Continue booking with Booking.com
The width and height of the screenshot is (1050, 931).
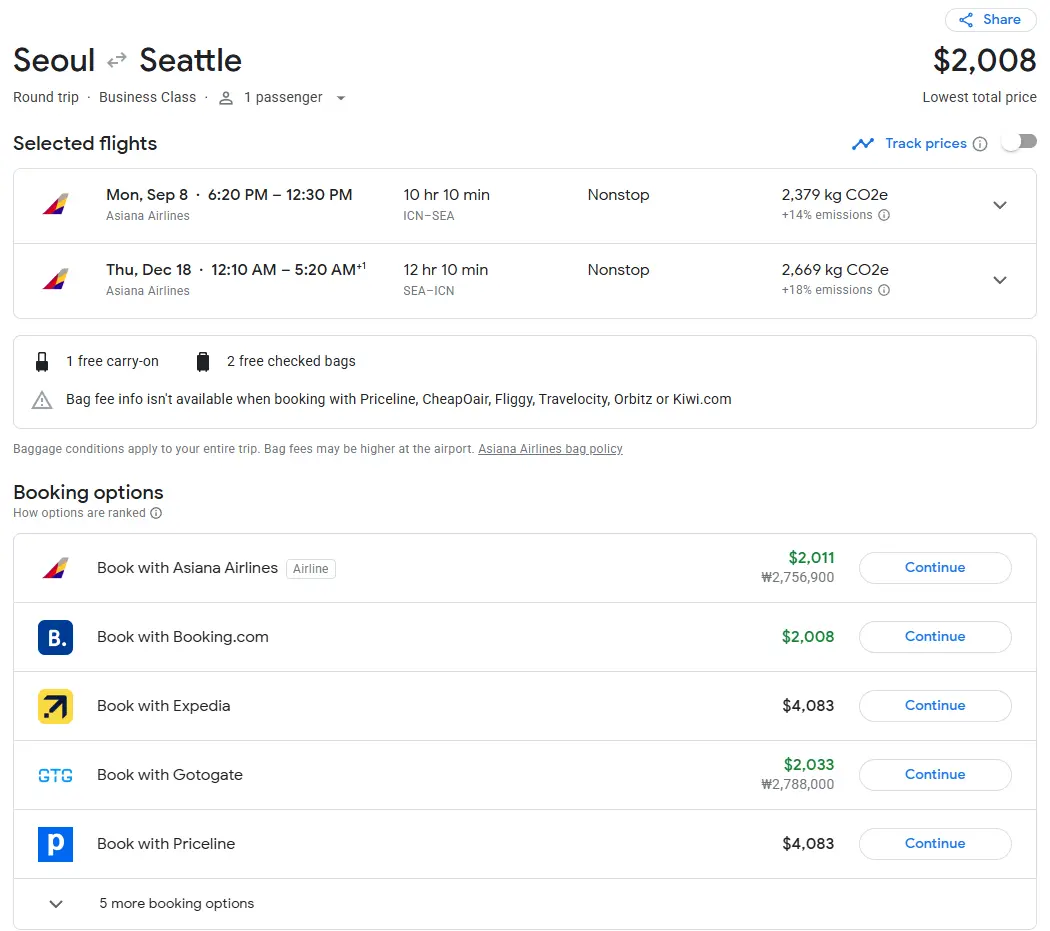click(x=935, y=636)
